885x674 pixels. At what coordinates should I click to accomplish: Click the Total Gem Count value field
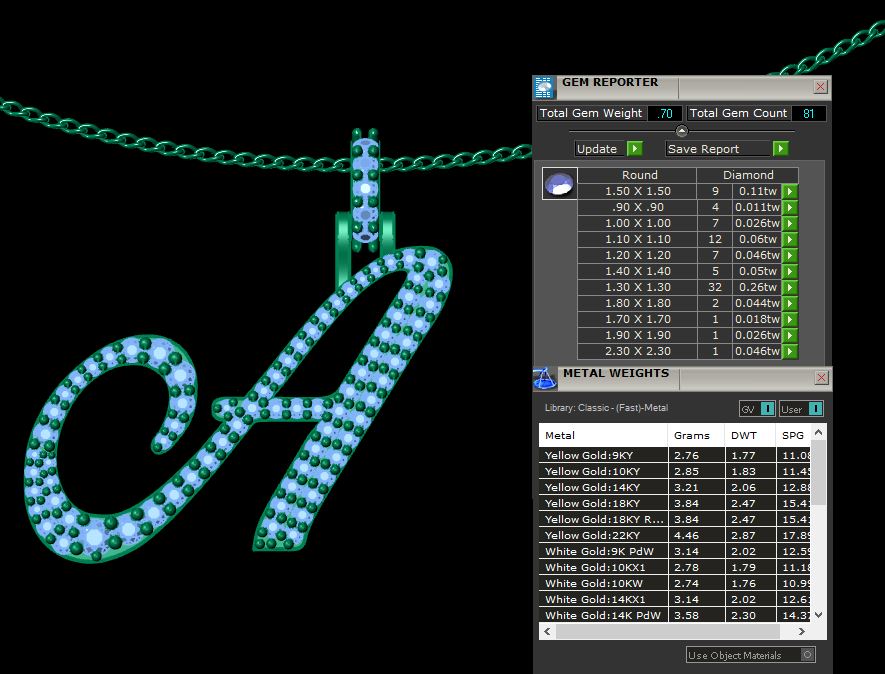coord(809,113)
